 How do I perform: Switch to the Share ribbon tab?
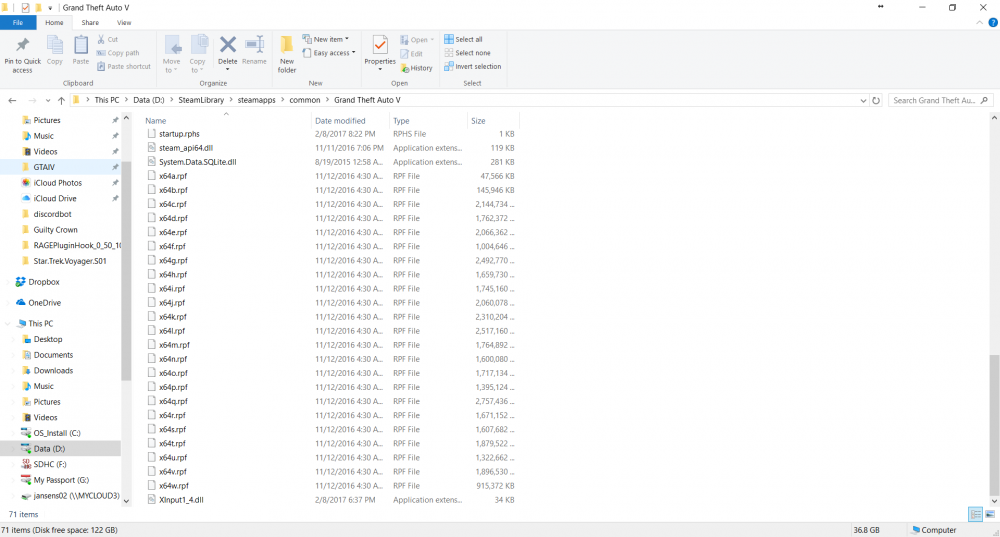[90, 22]
